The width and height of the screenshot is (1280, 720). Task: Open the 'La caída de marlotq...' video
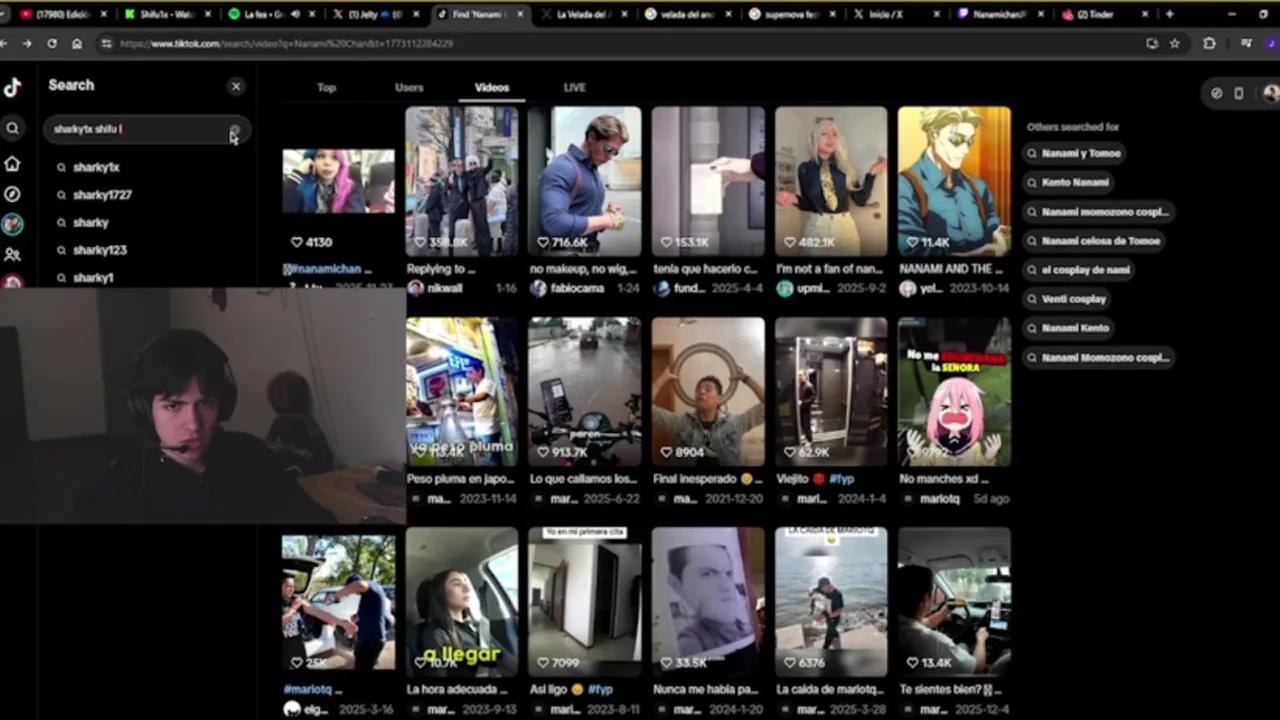click(x=831, y=603)
